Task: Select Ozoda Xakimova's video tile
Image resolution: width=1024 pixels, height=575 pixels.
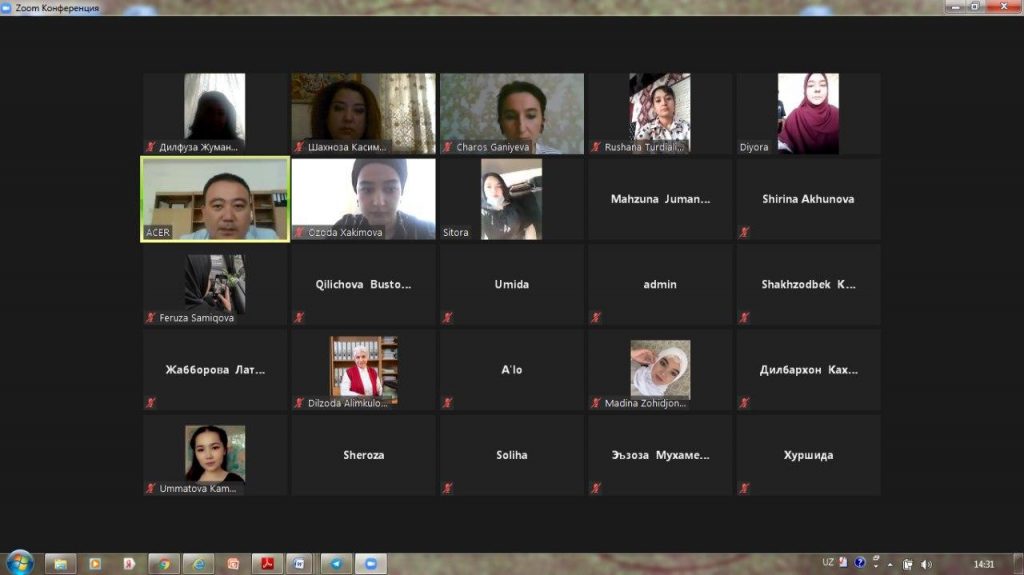Action: pos(363,199)
